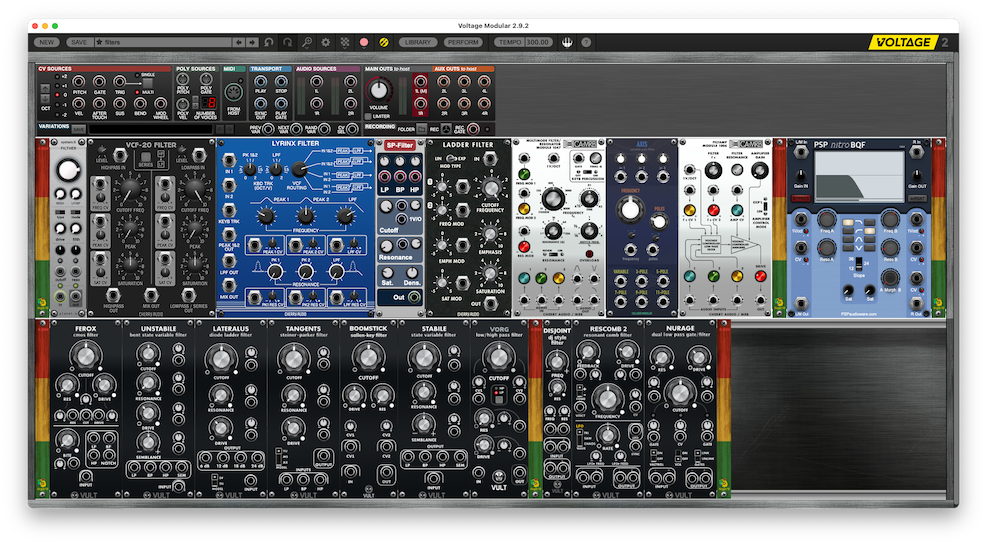Switch to the PERFORM view
The width and height of the screenshot is (987, 545).
463,42
